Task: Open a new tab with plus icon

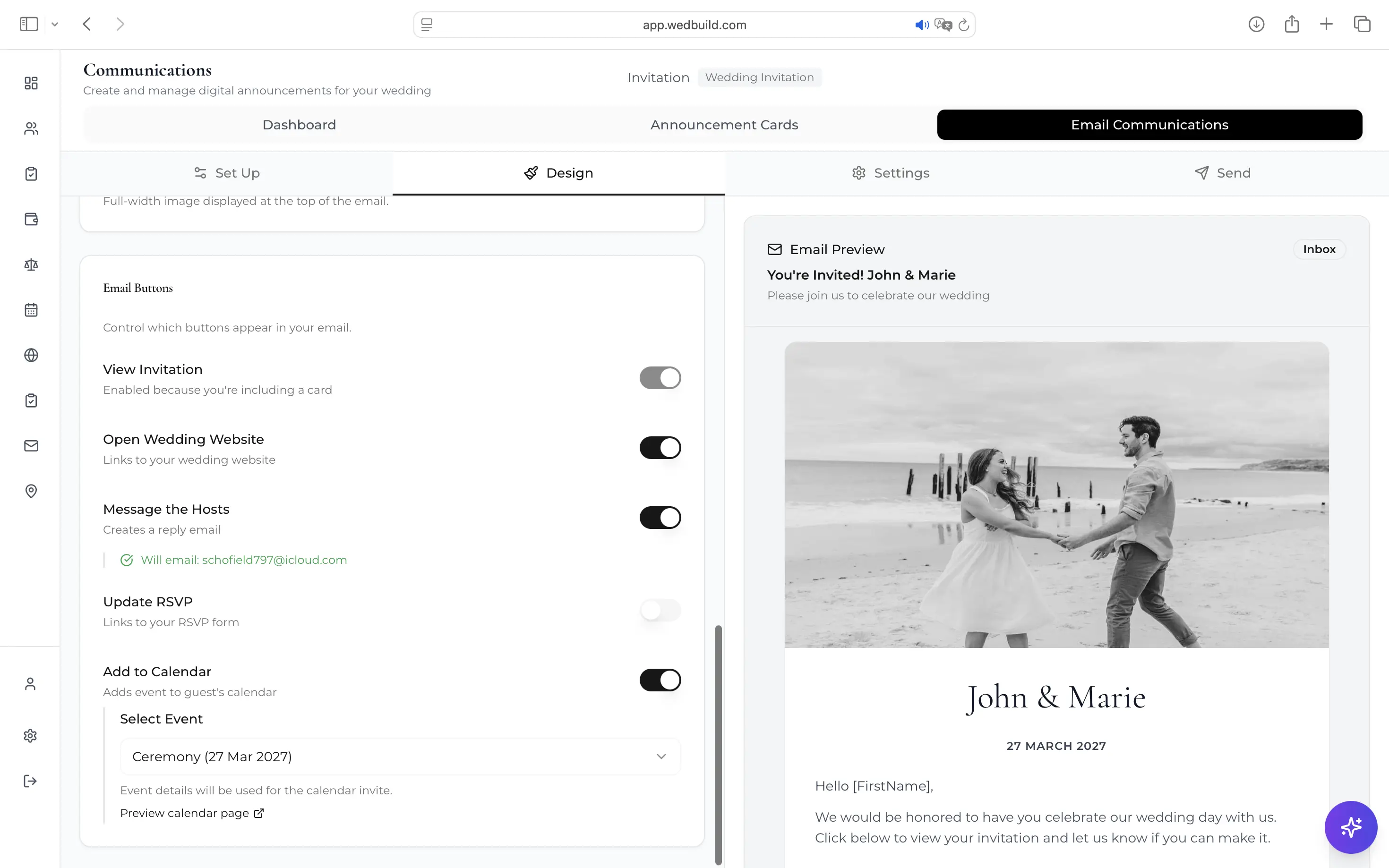Action: coord(1327,24)
